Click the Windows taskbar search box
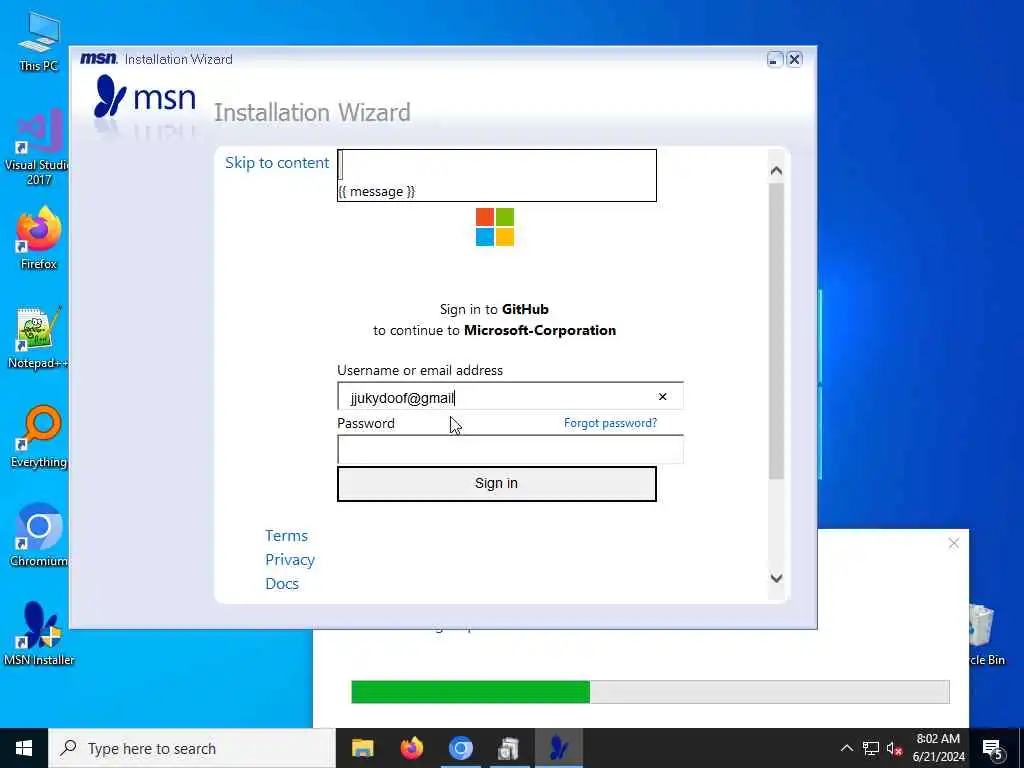The width and height of the screenshot is (1024, 768). [x=191, y=748]
